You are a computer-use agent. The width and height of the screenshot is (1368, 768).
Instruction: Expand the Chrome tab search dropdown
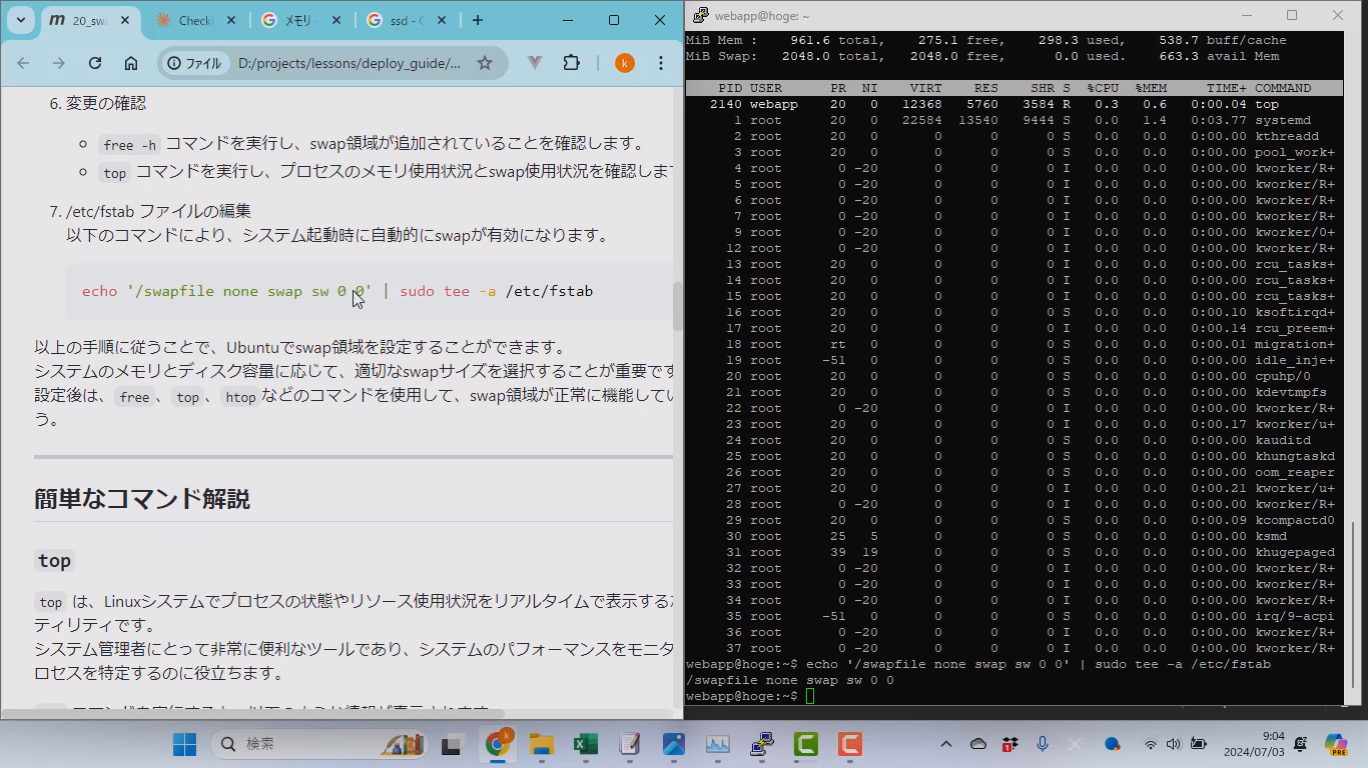point(21,20)
